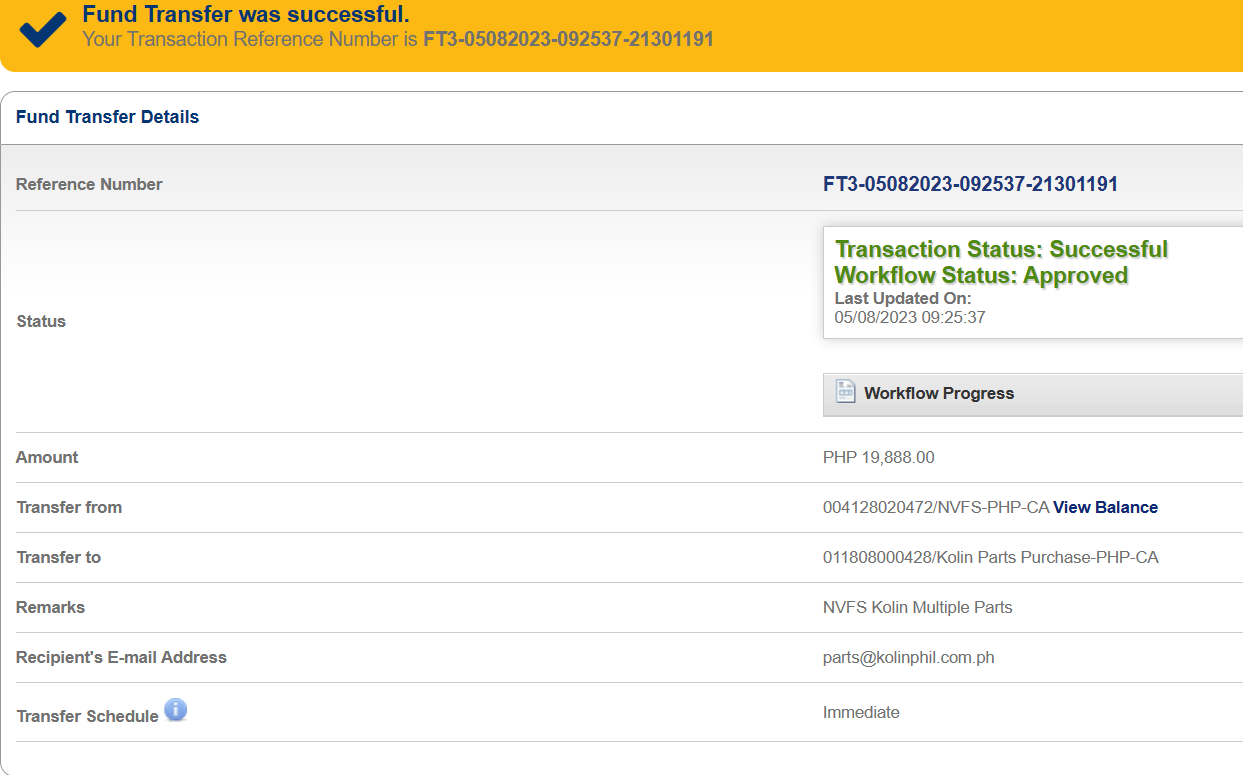Click the bold reference number in details
Image resolution: width=1243 pixels, height=775 pixels.
(970, 184)
